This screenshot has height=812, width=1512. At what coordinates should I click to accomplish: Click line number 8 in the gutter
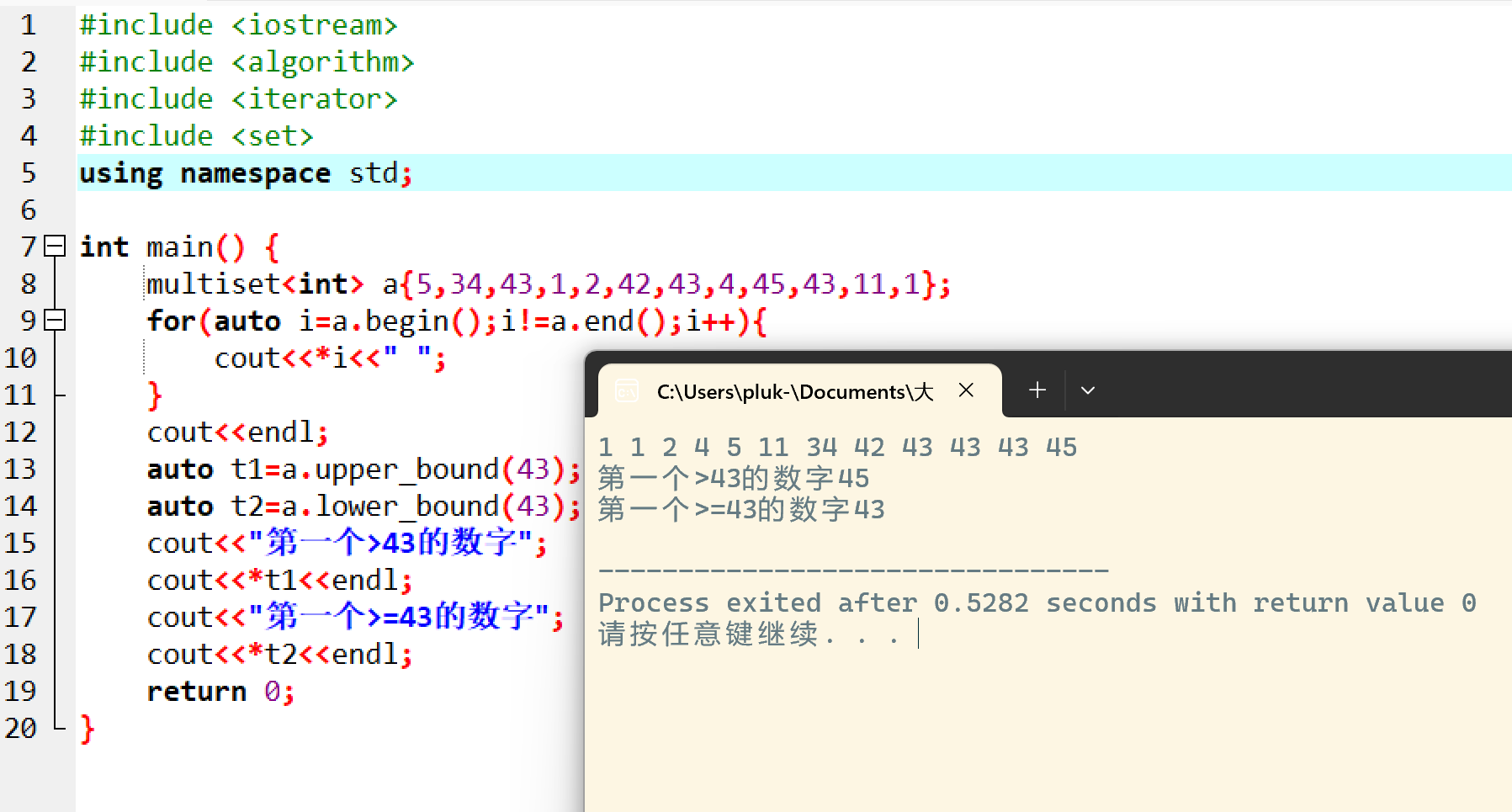[29, 284]
